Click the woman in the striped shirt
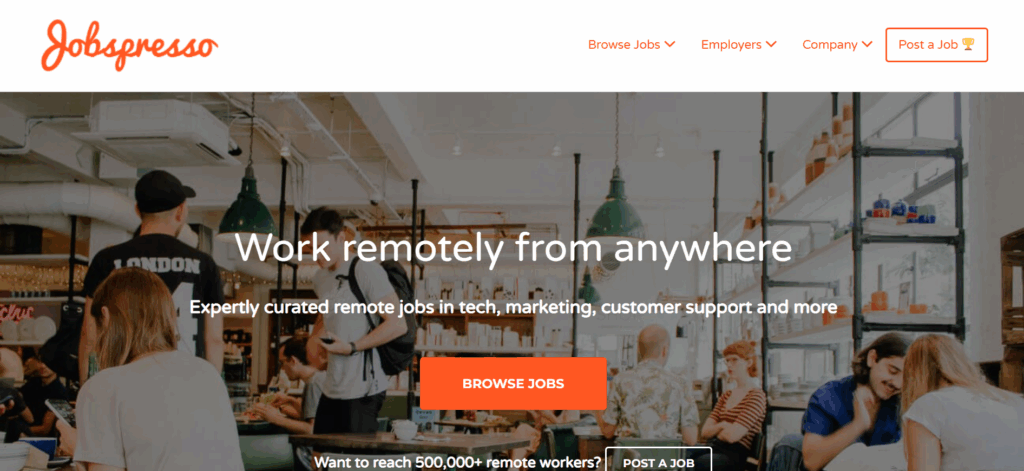 click(x=737, y=398)
